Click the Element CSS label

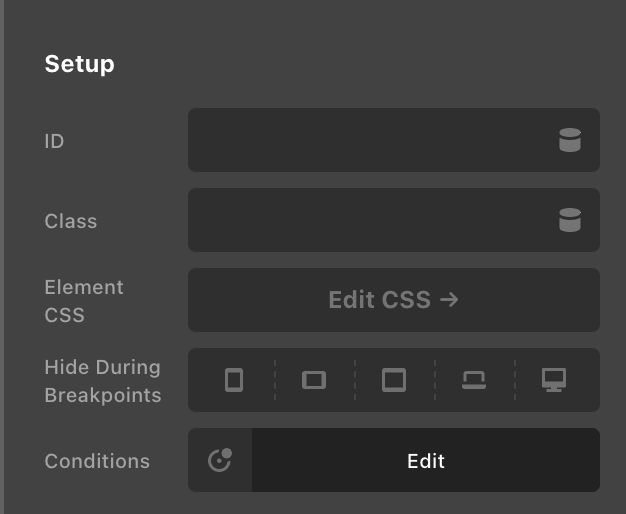pos(84,301)
